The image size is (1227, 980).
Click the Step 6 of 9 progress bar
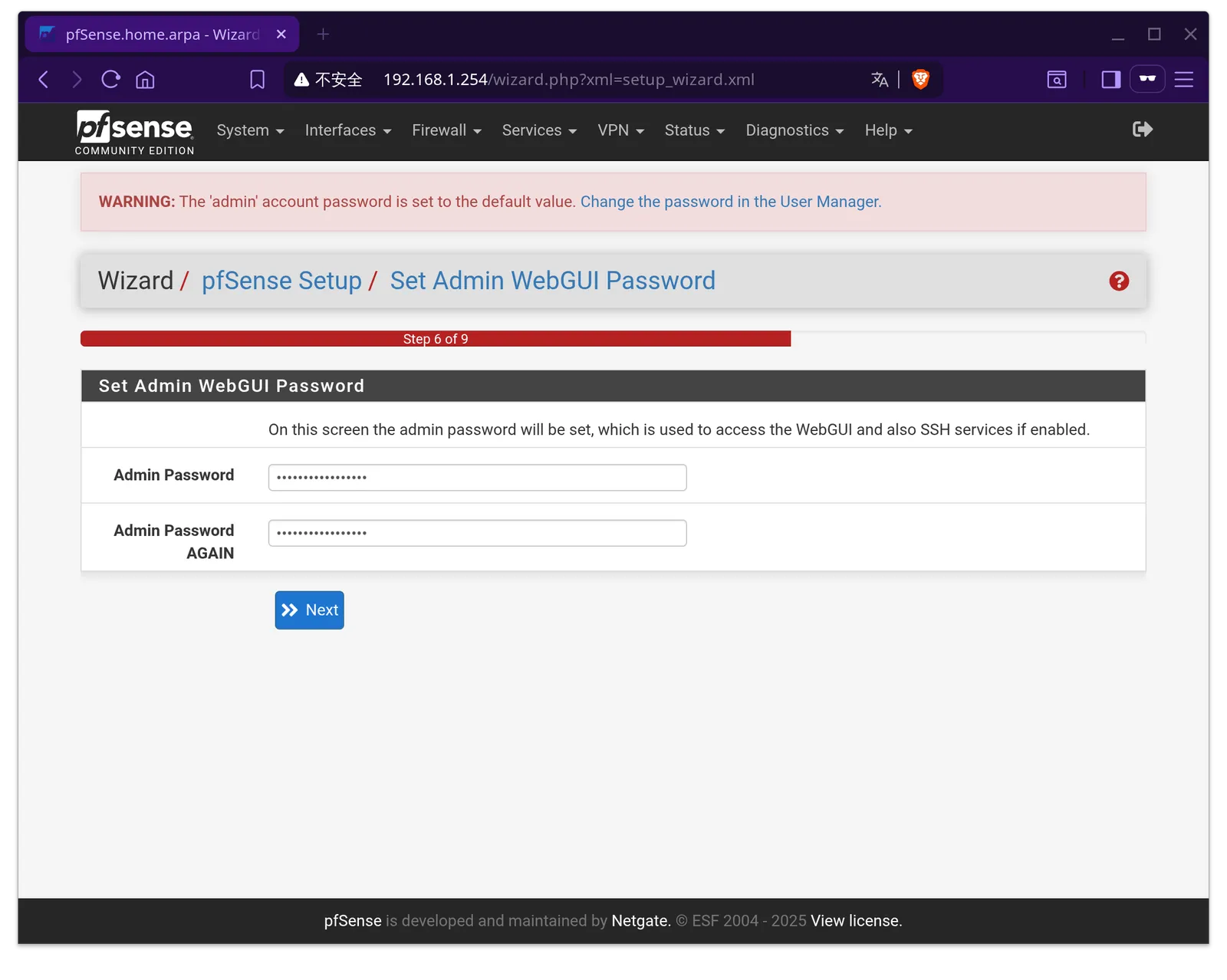click(436, 339)
